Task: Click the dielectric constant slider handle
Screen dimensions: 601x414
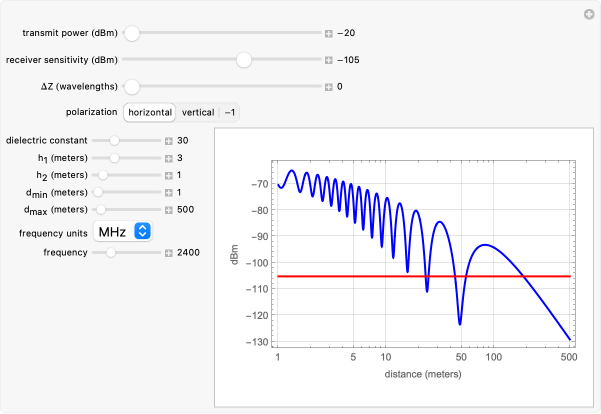Action: (x=114, y=141)
